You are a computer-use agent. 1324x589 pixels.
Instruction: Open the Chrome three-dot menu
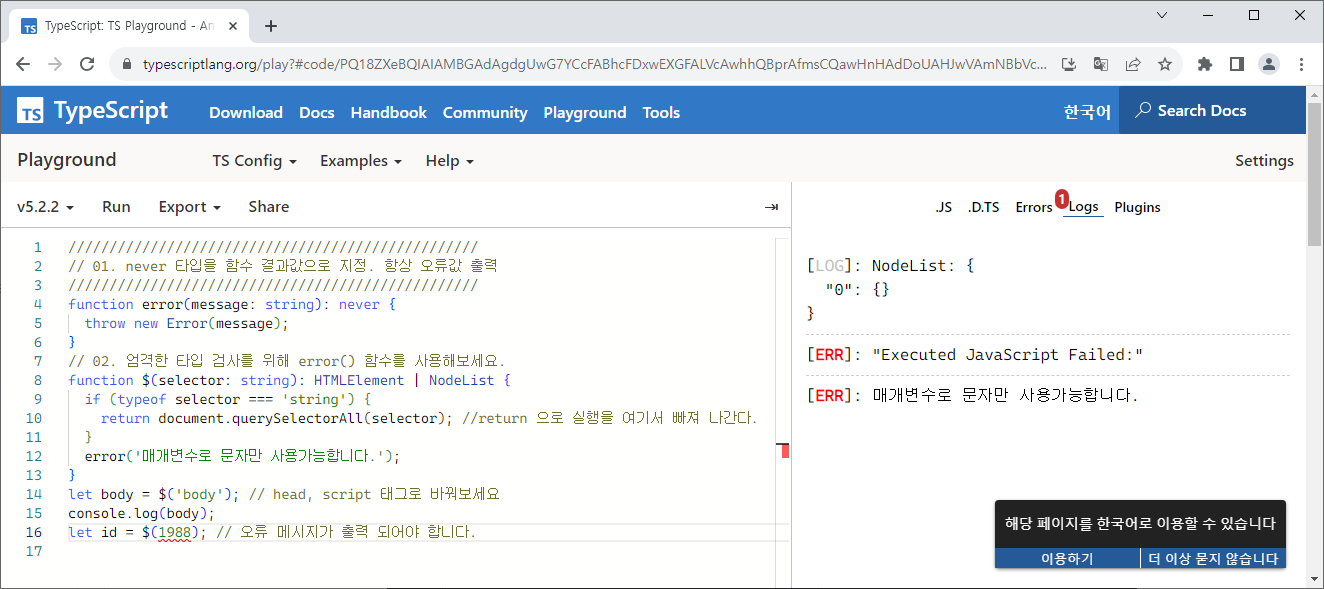click(x=1301, y=64)
